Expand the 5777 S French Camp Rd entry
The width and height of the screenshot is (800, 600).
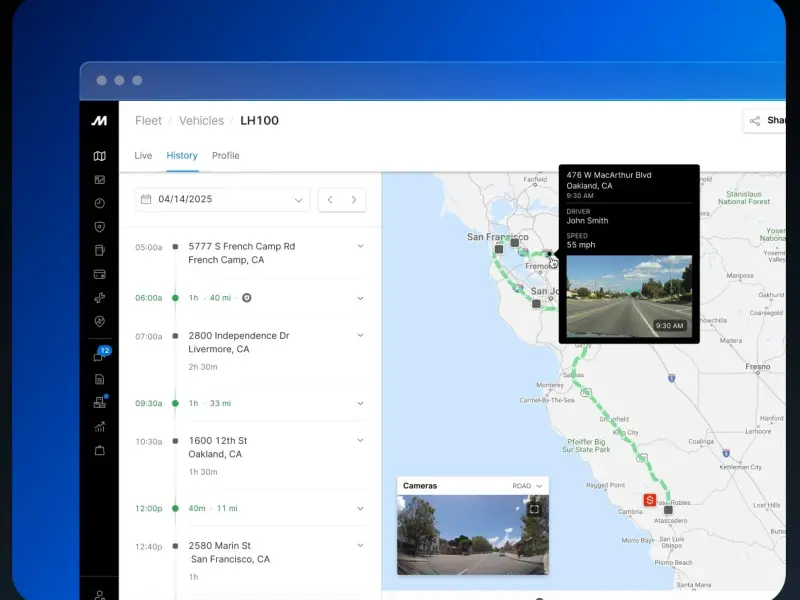coord(360,246)
